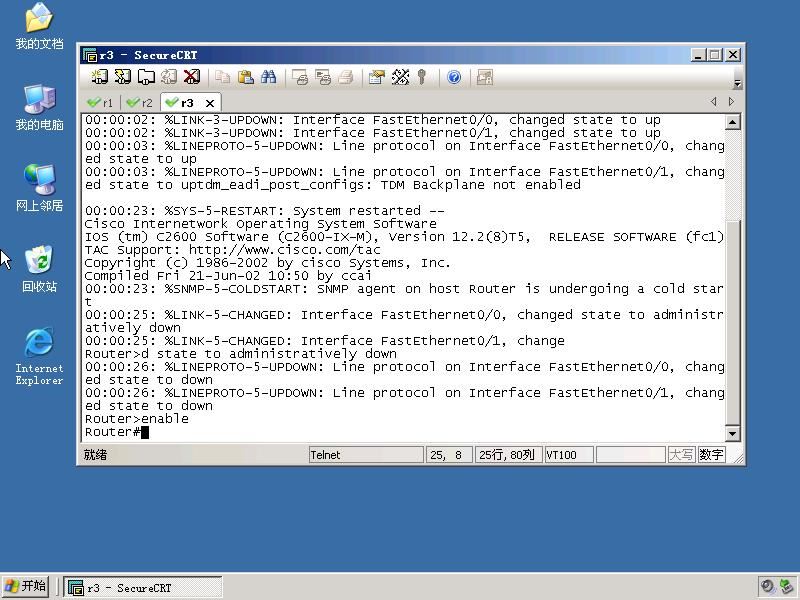Select the 我的电脑 desktop icon
Screen dimensions: 800x600
point(39,107)
